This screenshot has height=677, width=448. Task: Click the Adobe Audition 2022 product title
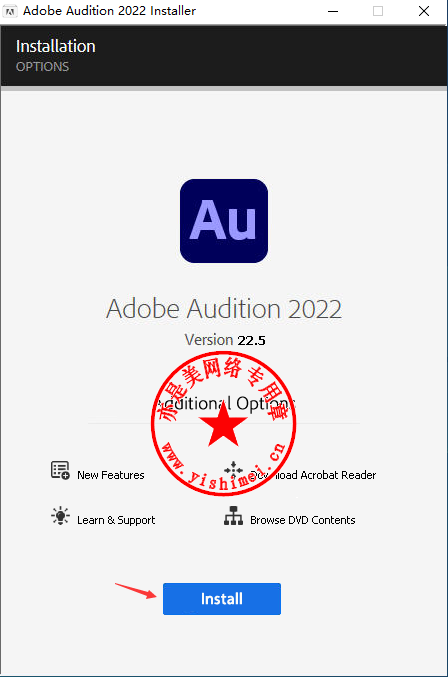[x=224, y=309]
